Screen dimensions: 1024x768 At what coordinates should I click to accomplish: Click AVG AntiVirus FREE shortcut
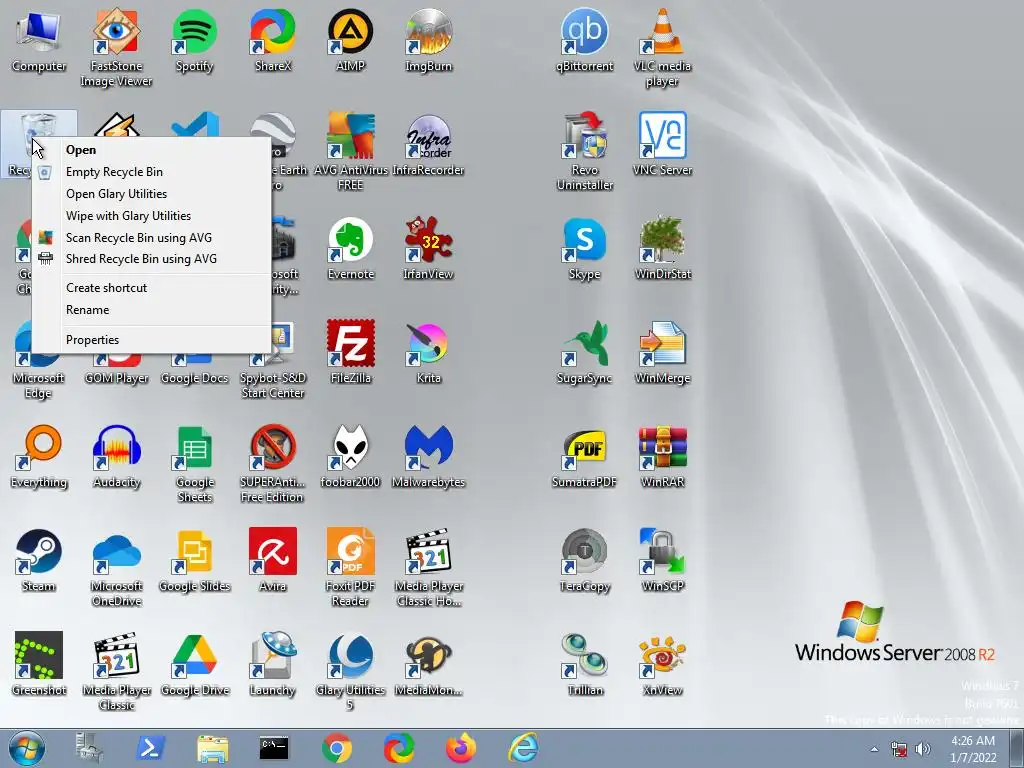pyautogui.click(x=351, y=152)
